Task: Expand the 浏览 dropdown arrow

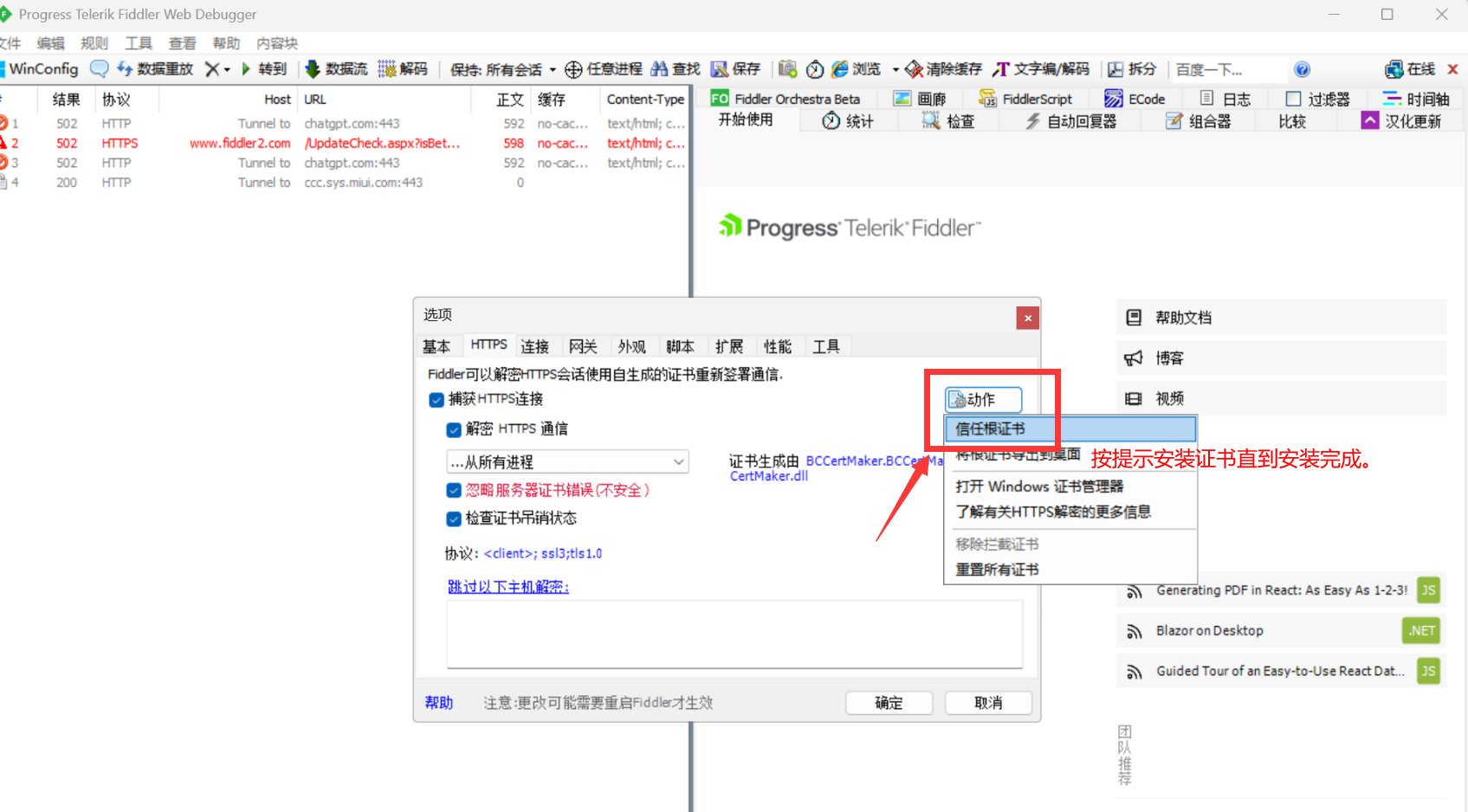Action: pyautogui.click(x=896, y=69)
